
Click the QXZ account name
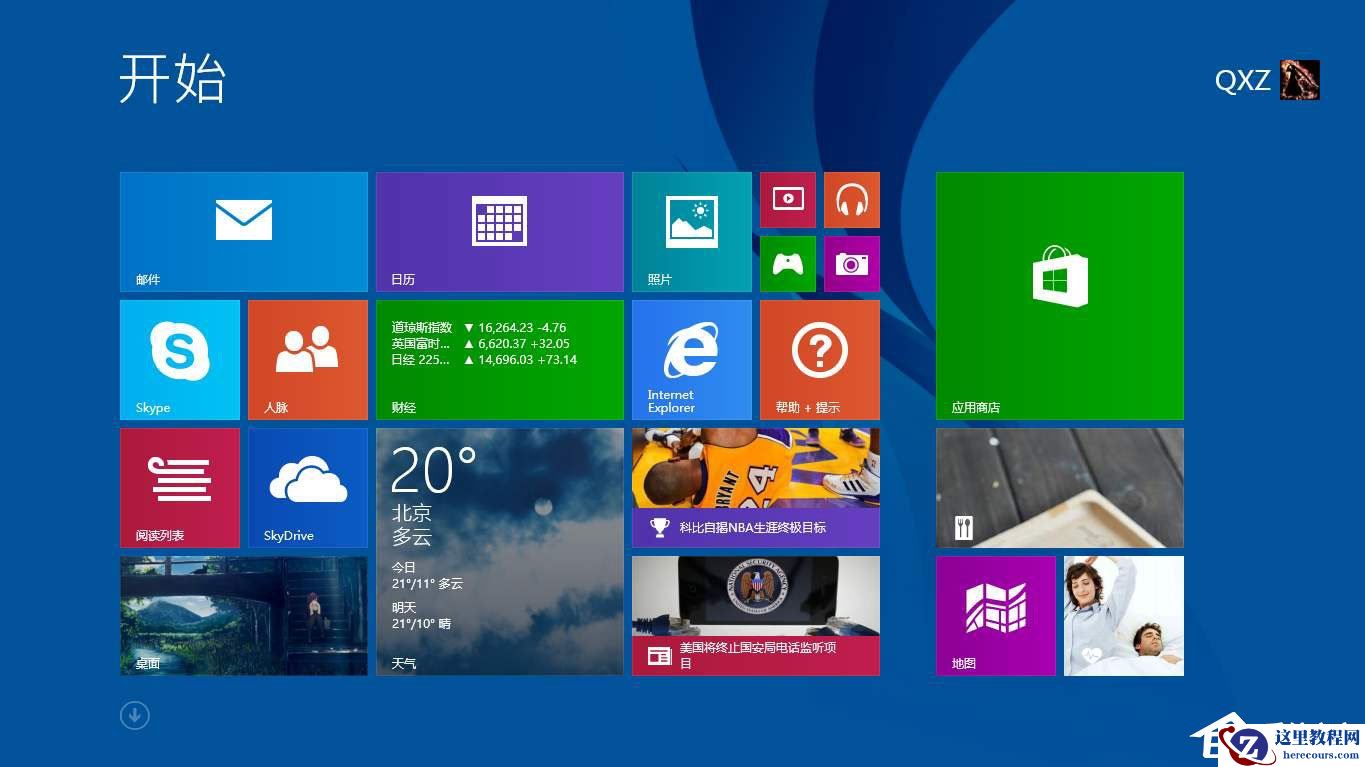click(1243, 81)
